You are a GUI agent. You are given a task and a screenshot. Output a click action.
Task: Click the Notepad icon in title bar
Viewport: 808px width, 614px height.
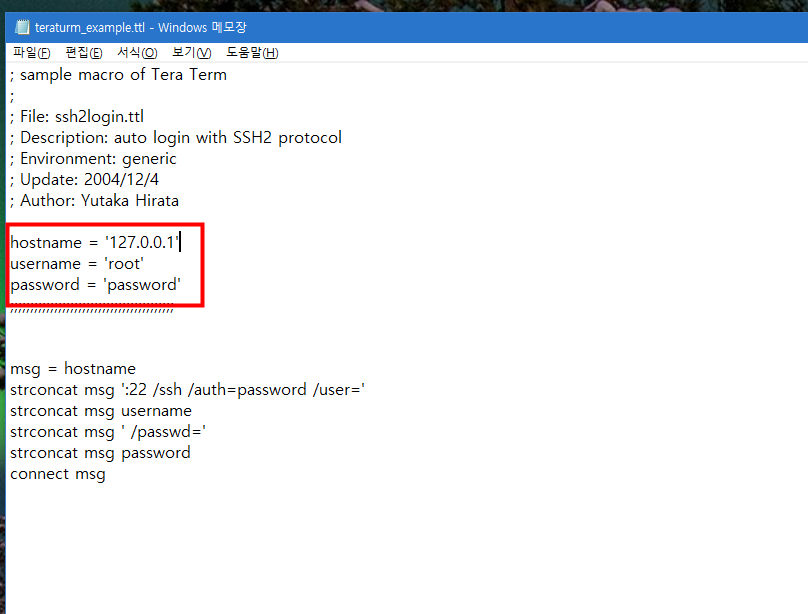22,27
